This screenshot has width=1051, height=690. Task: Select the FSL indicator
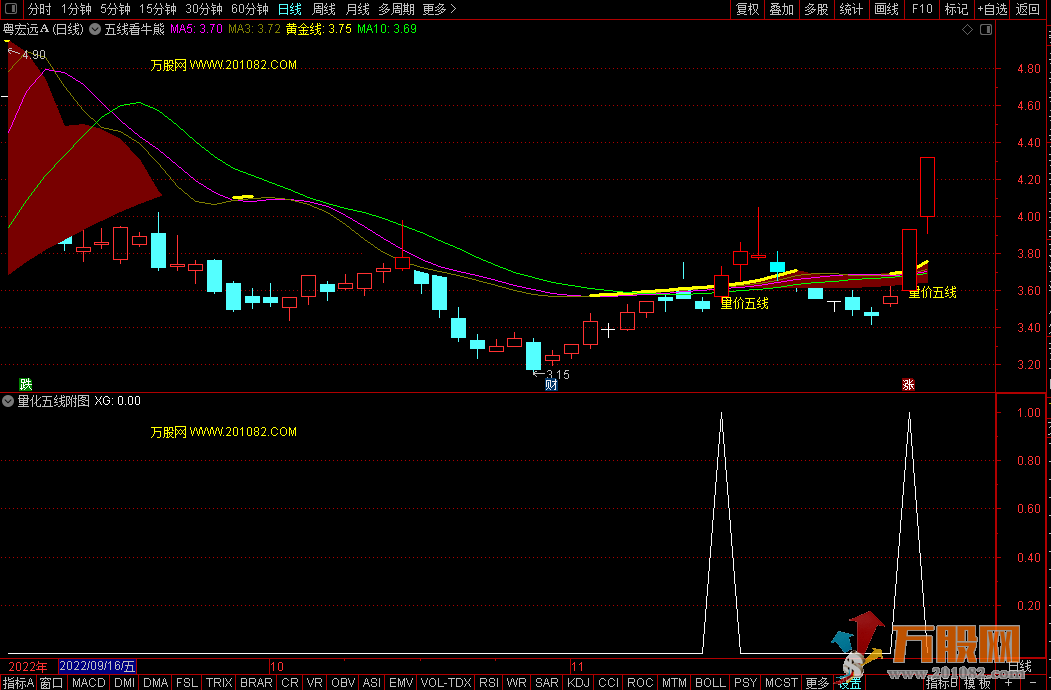point(186,683)
